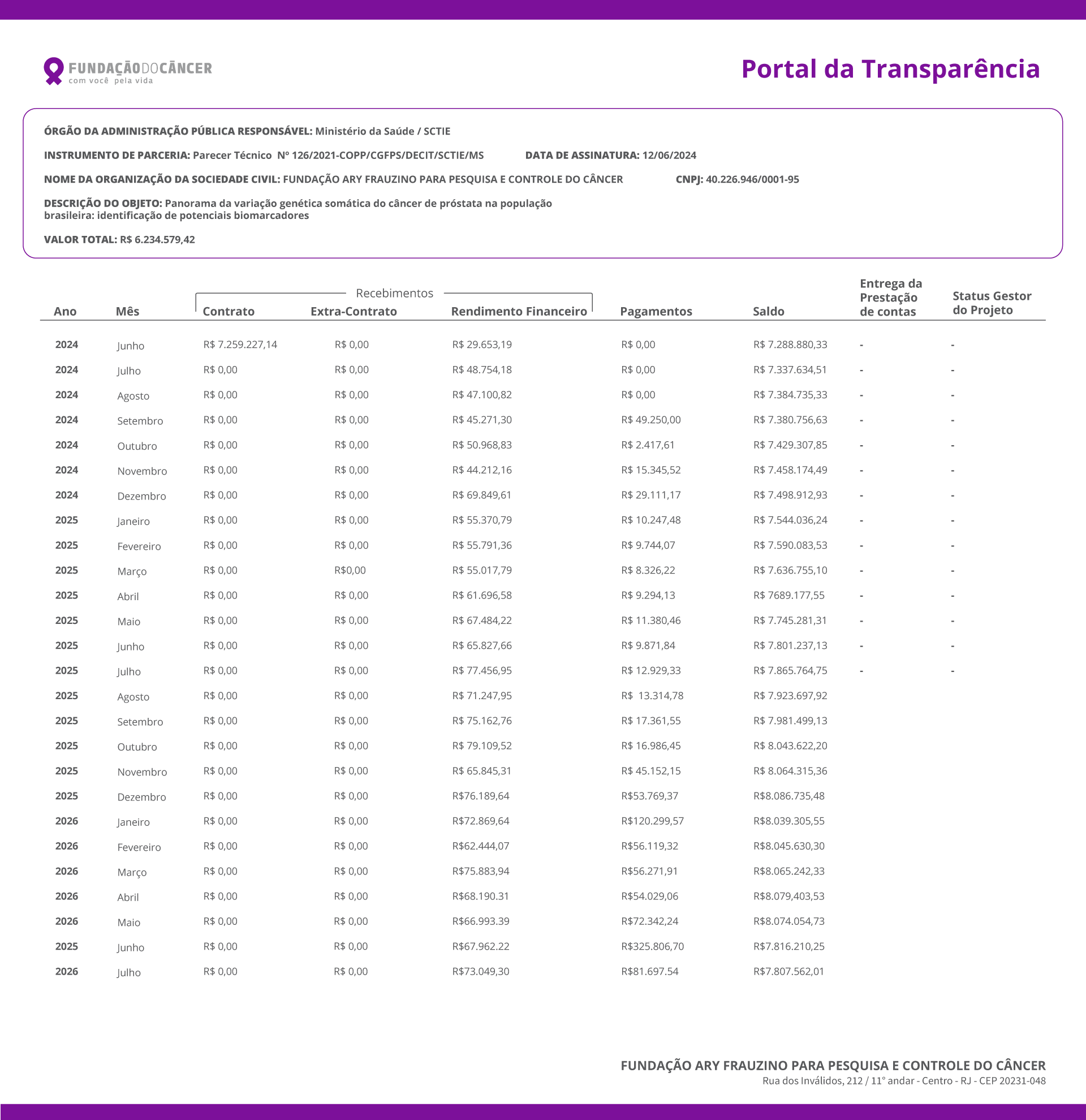Viewport: 1086px width, 1120px height.
Task: Click saldo R$ 8.043.622,20
Action: pos(790,746)
